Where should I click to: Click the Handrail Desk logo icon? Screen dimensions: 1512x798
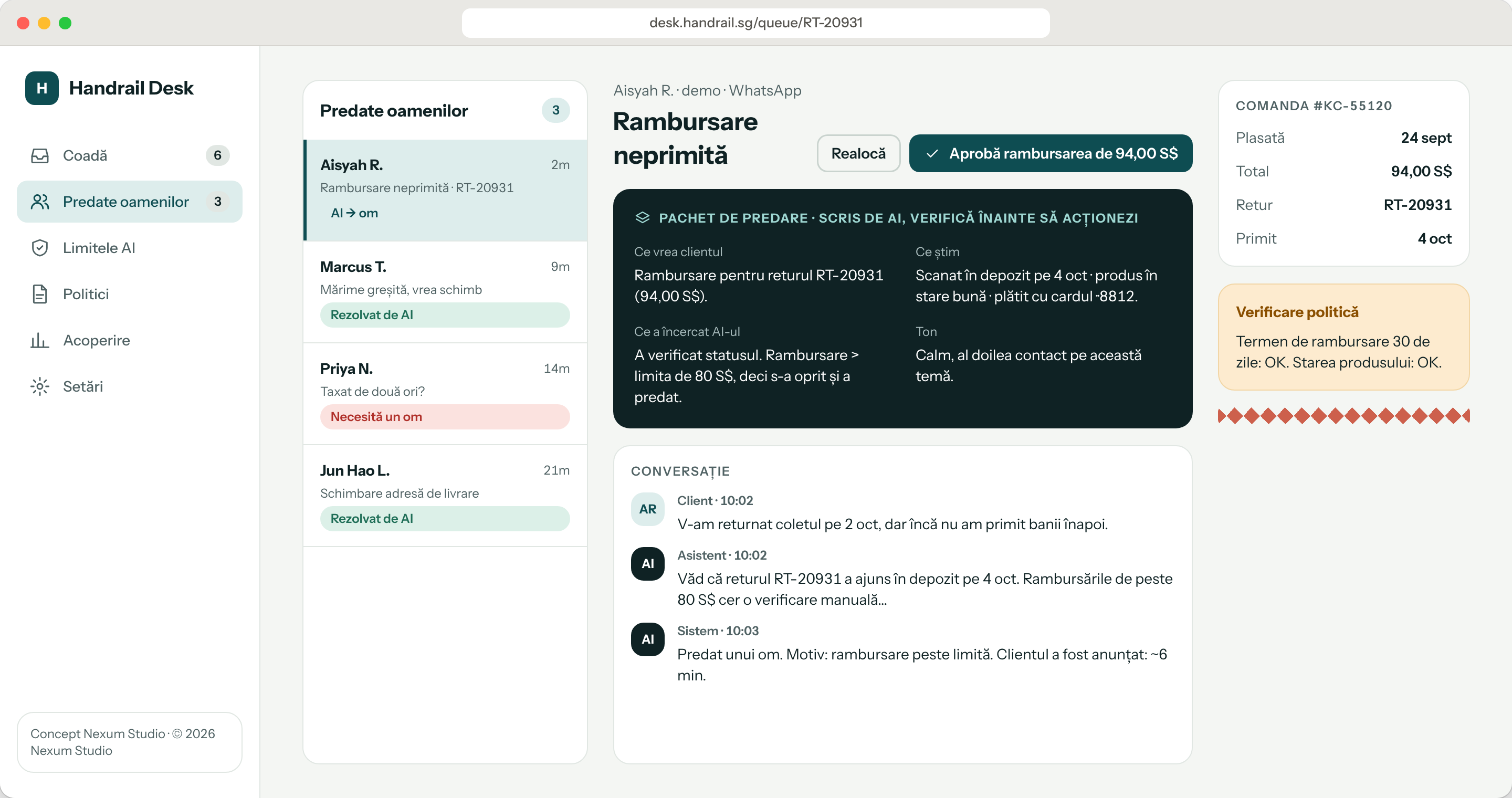coord(41,88)
